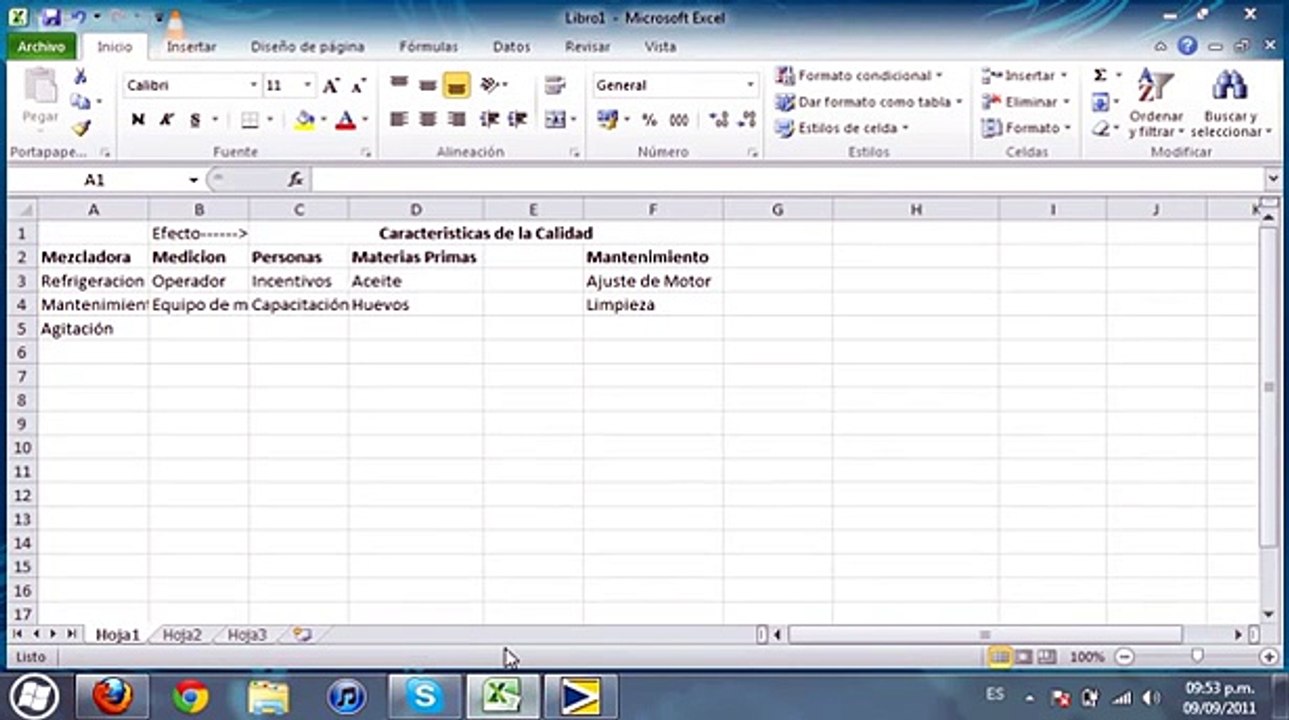Image resolution: width=1289 pixels, height=720 pixels.
Task: Decrease indent in the Alineación group
Action: pyautogui.click(x=489, y=119)
